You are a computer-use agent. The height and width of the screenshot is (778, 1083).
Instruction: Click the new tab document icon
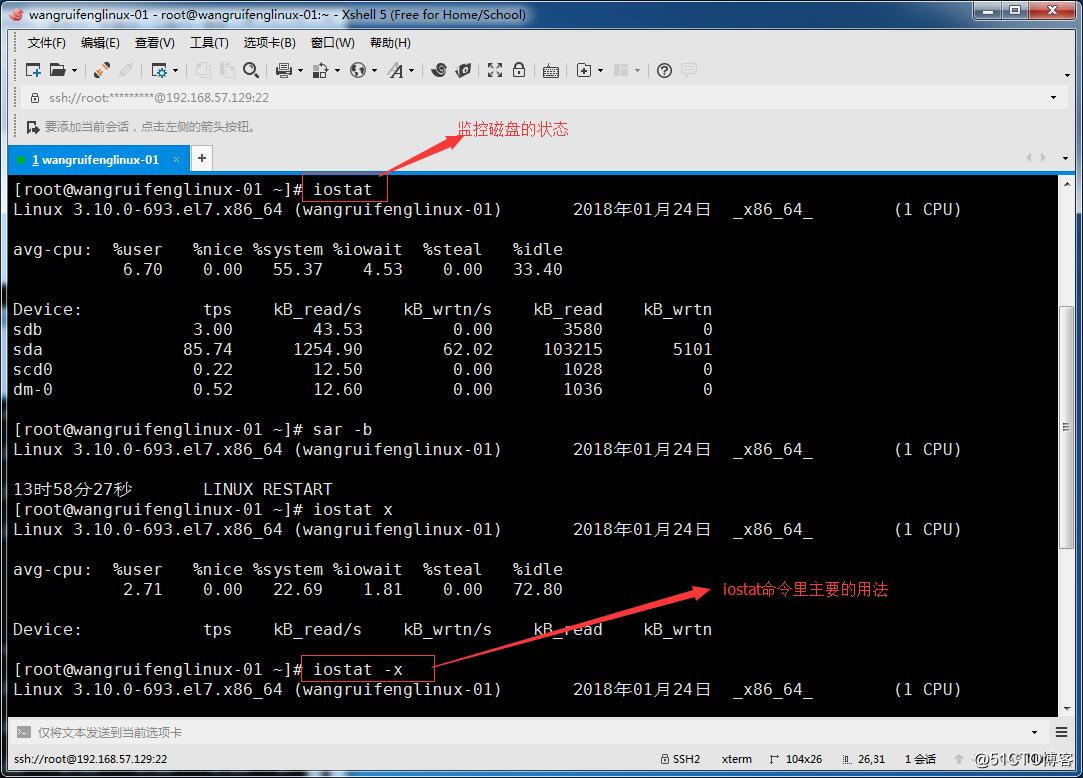[584, 70]
